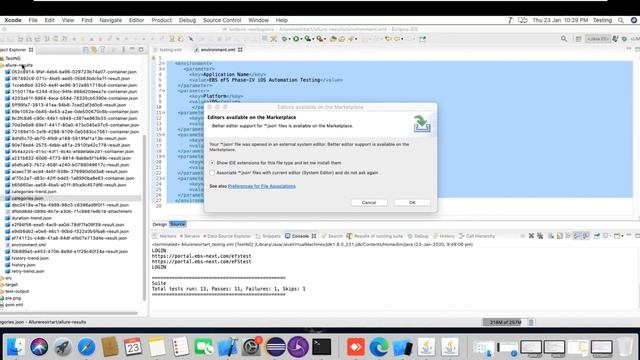
Task: Click Cancel in Marketplace dialog
Action: tap(369, 202)
